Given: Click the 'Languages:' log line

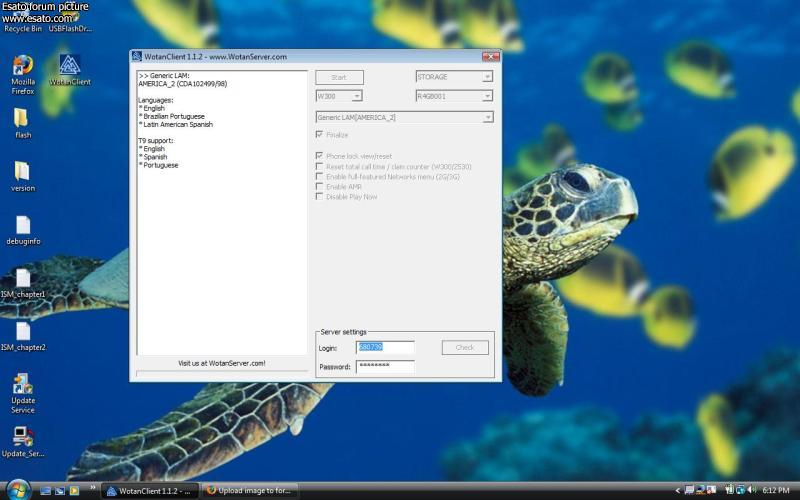Looking at the screenshot, I should click(156, 100).
